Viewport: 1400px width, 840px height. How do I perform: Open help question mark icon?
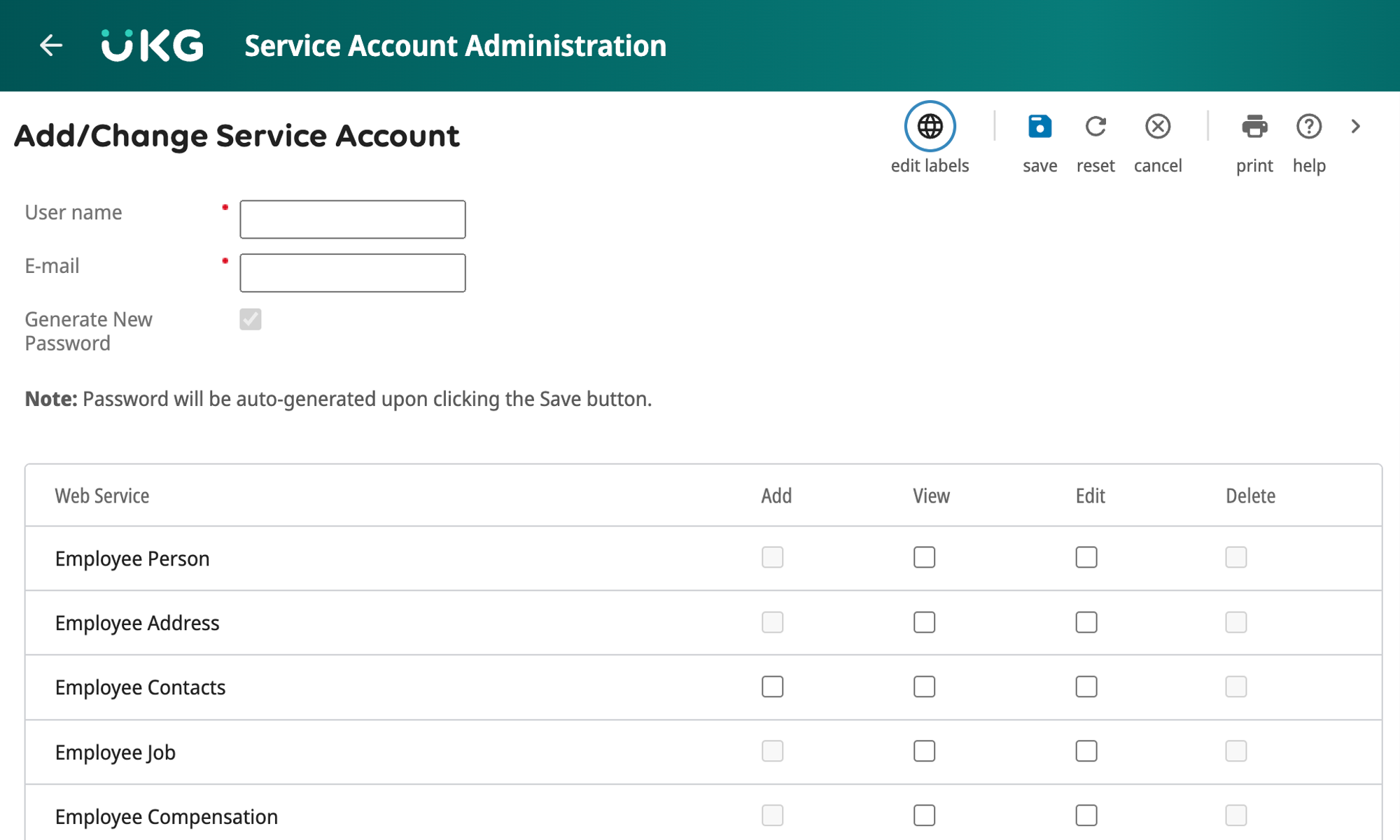click(1308, 127)
